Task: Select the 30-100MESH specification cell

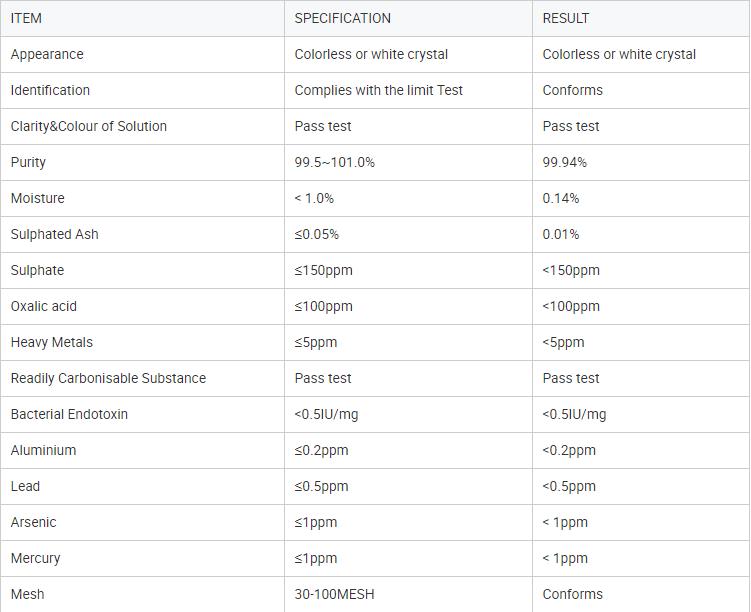Action: [x=409, y=594]
